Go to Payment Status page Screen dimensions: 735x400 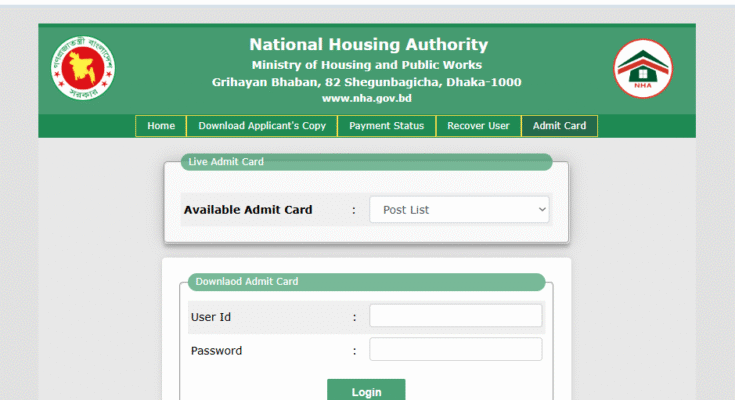pos(386,126)
